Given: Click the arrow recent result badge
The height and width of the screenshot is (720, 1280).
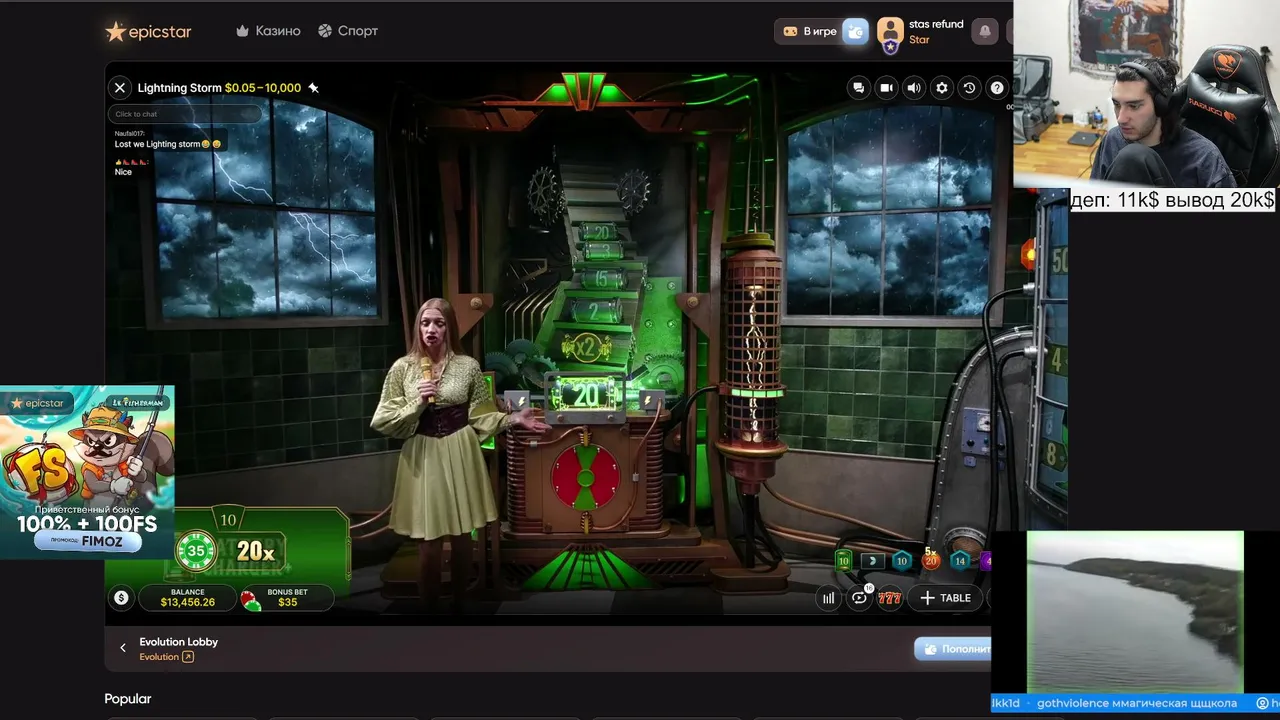Looking at the screenshot, I should [872, 561].
